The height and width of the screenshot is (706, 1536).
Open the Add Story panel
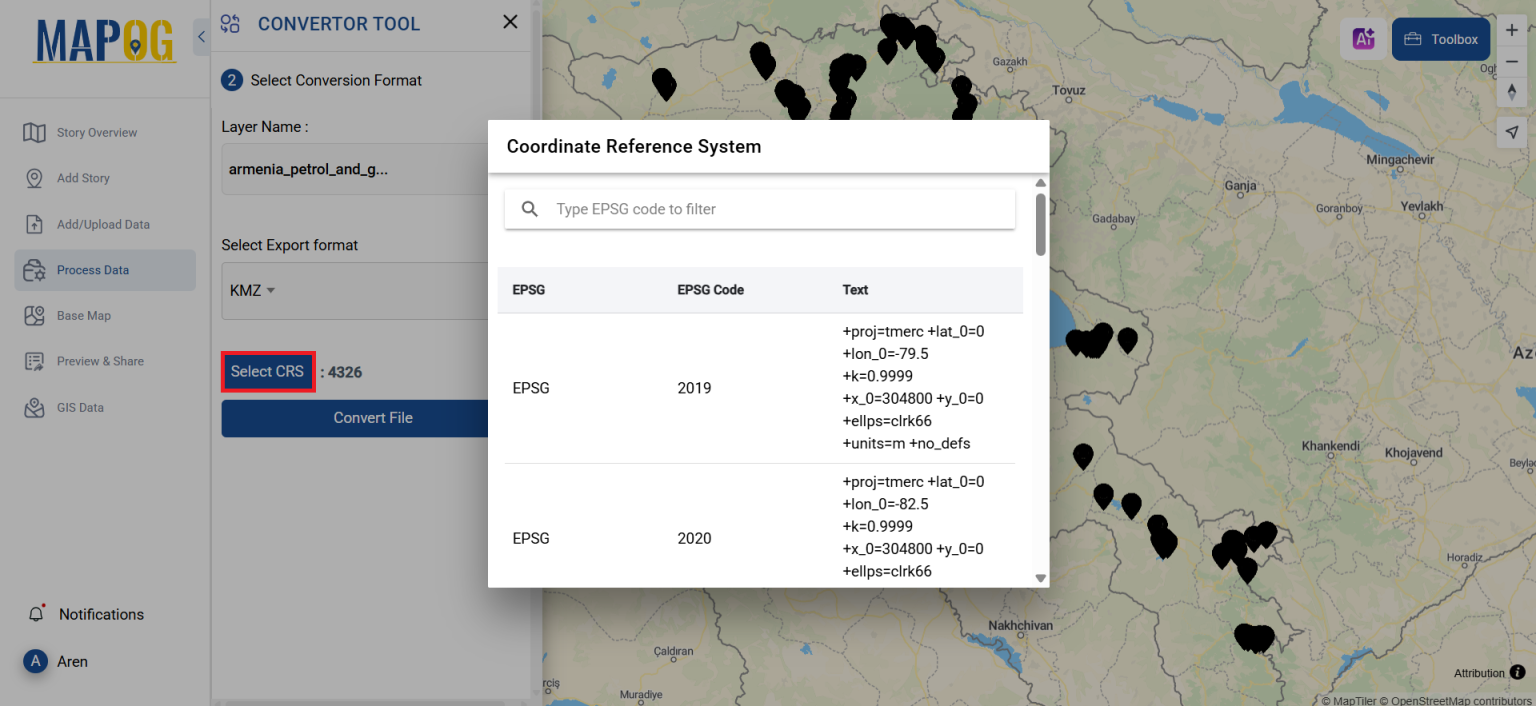click(x=35, y=178)
